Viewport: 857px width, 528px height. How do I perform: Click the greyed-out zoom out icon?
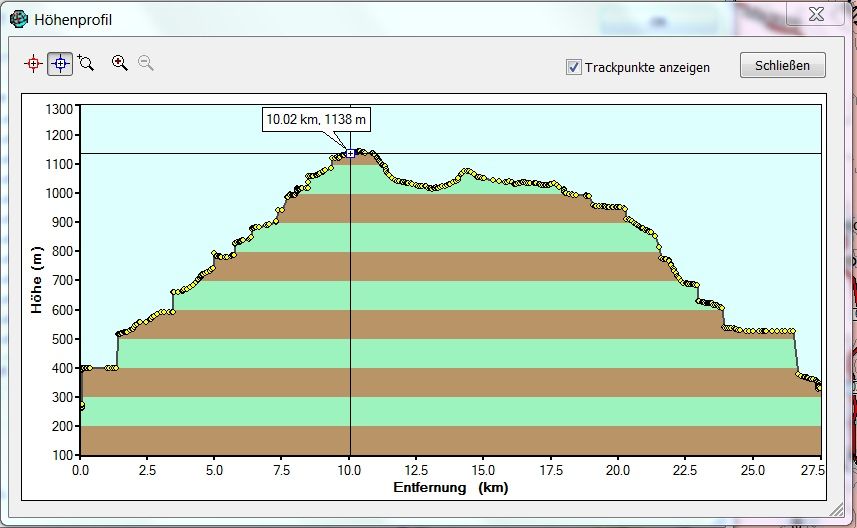[146, 63]
